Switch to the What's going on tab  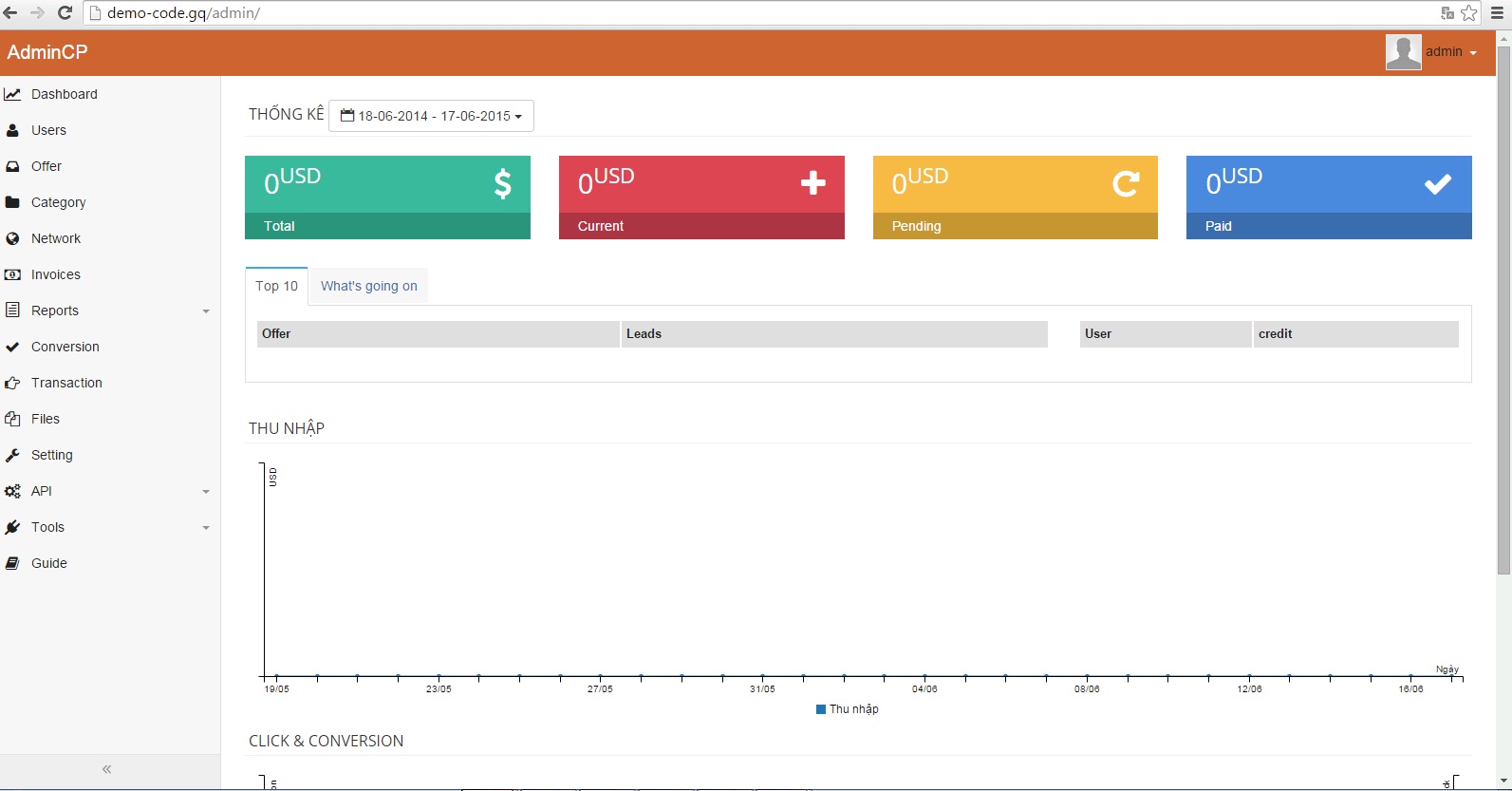(x=369, y=286)
